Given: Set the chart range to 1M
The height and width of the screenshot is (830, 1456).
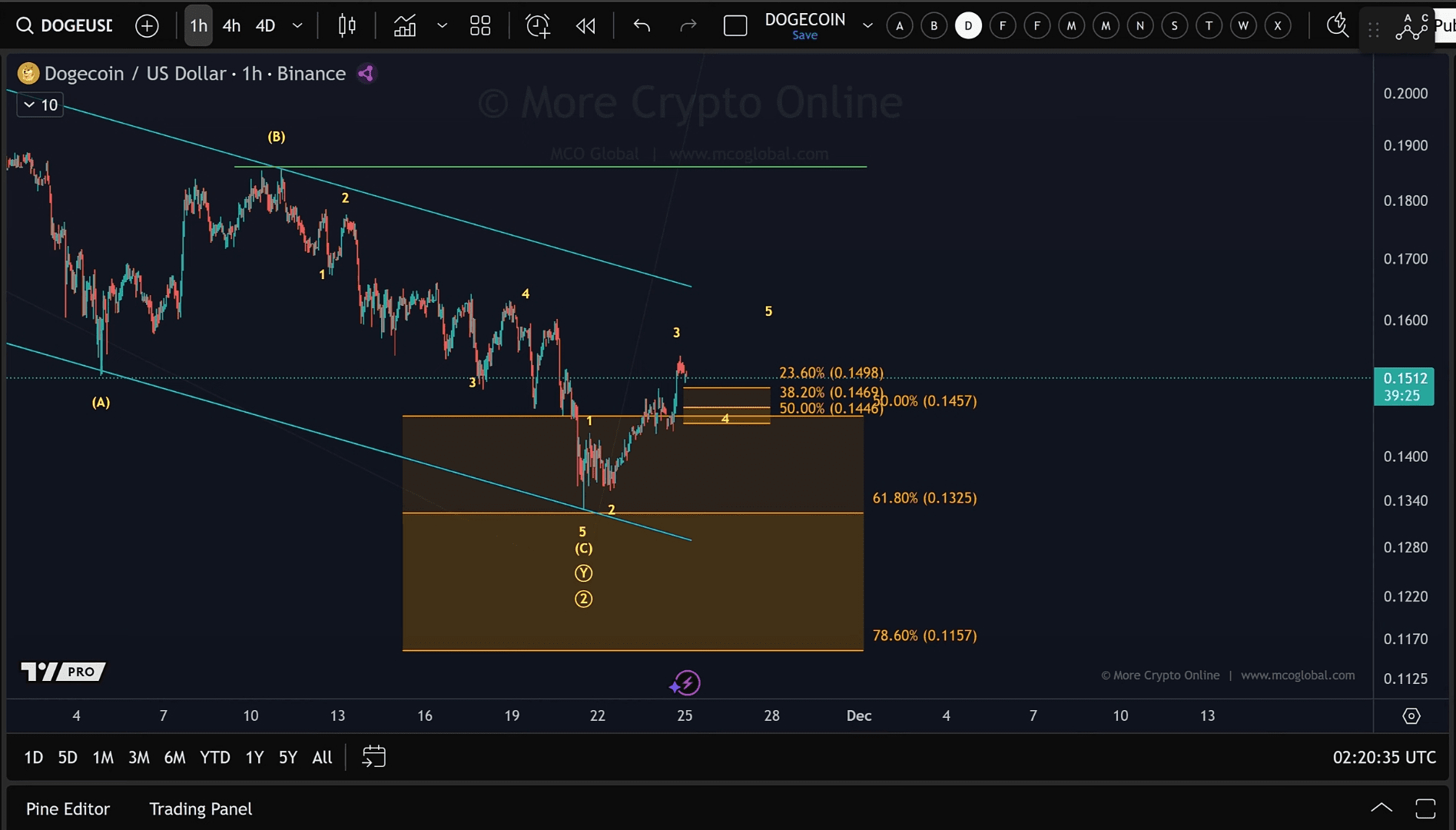Looking at the screenshot, I should click(103, 757).
